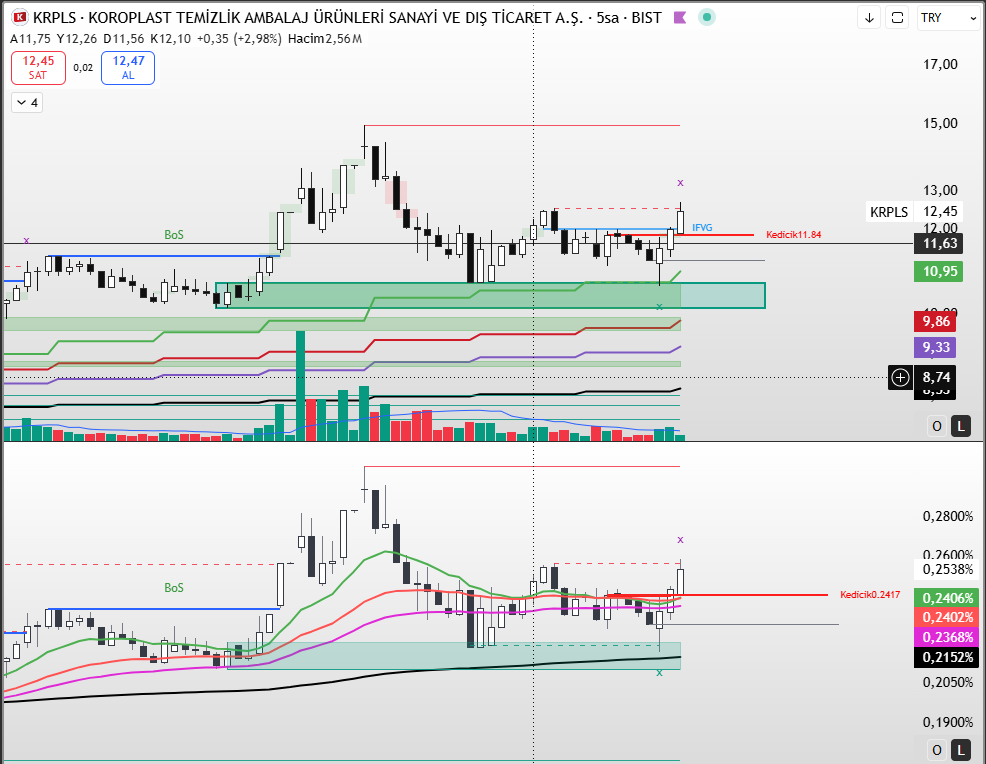
Task: Click the +0,35 (+2,98%) change value
Action: pos(239,39)
